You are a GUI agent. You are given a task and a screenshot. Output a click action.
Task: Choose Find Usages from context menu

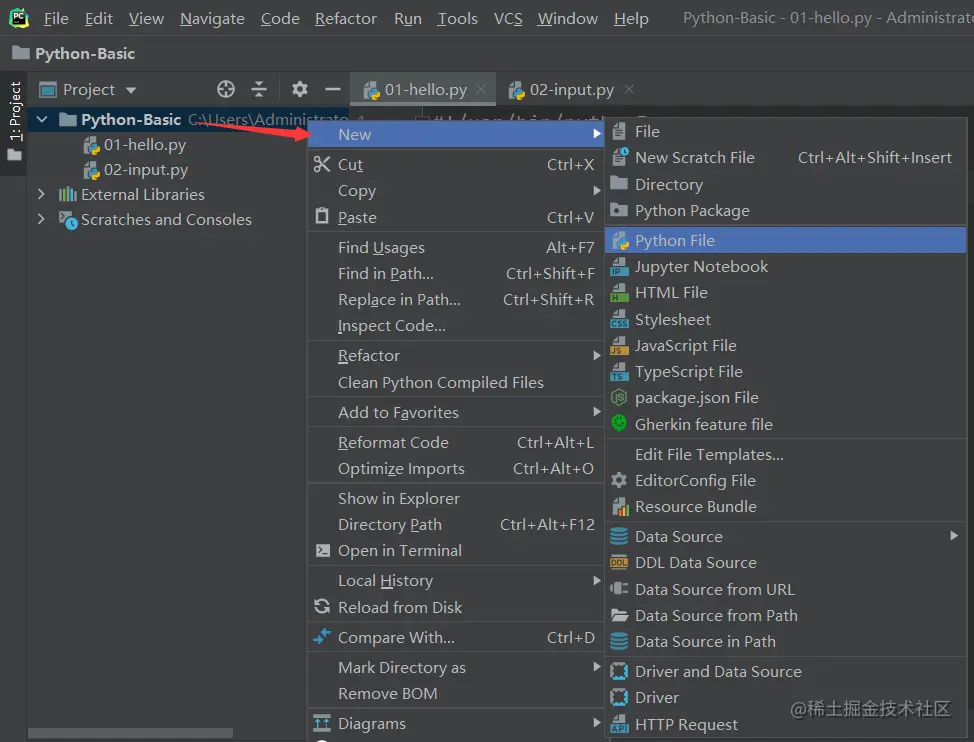[455, 247]
